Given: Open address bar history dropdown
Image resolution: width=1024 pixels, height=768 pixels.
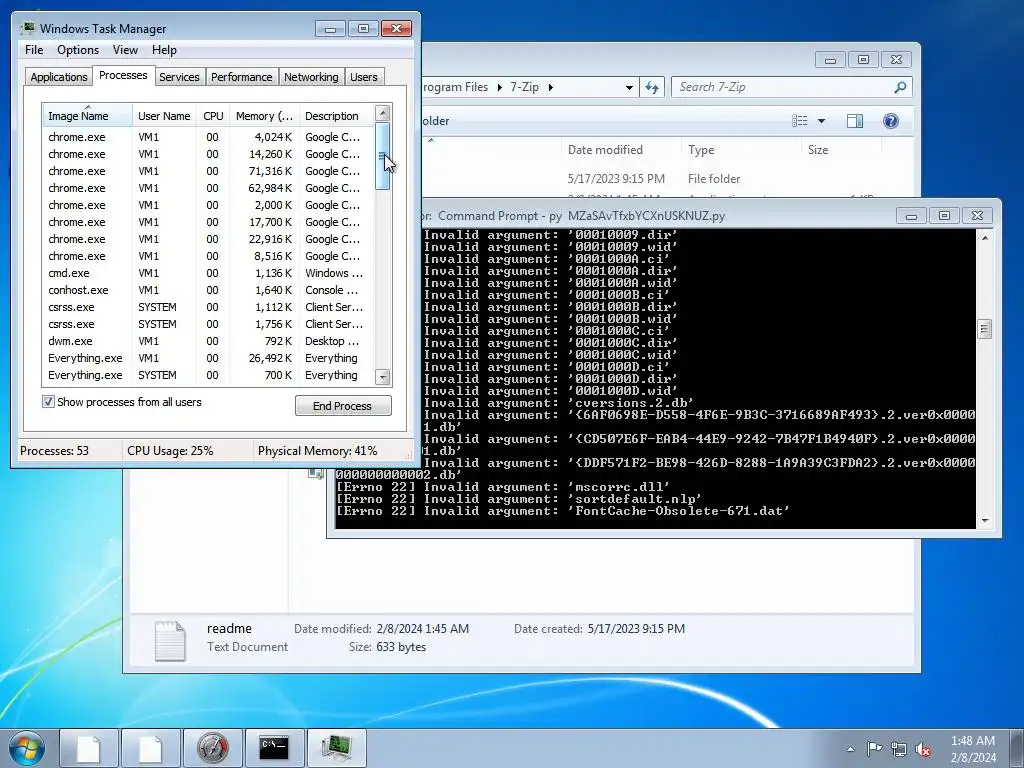Looking at the screenshot, I should [x=629, y=87].
